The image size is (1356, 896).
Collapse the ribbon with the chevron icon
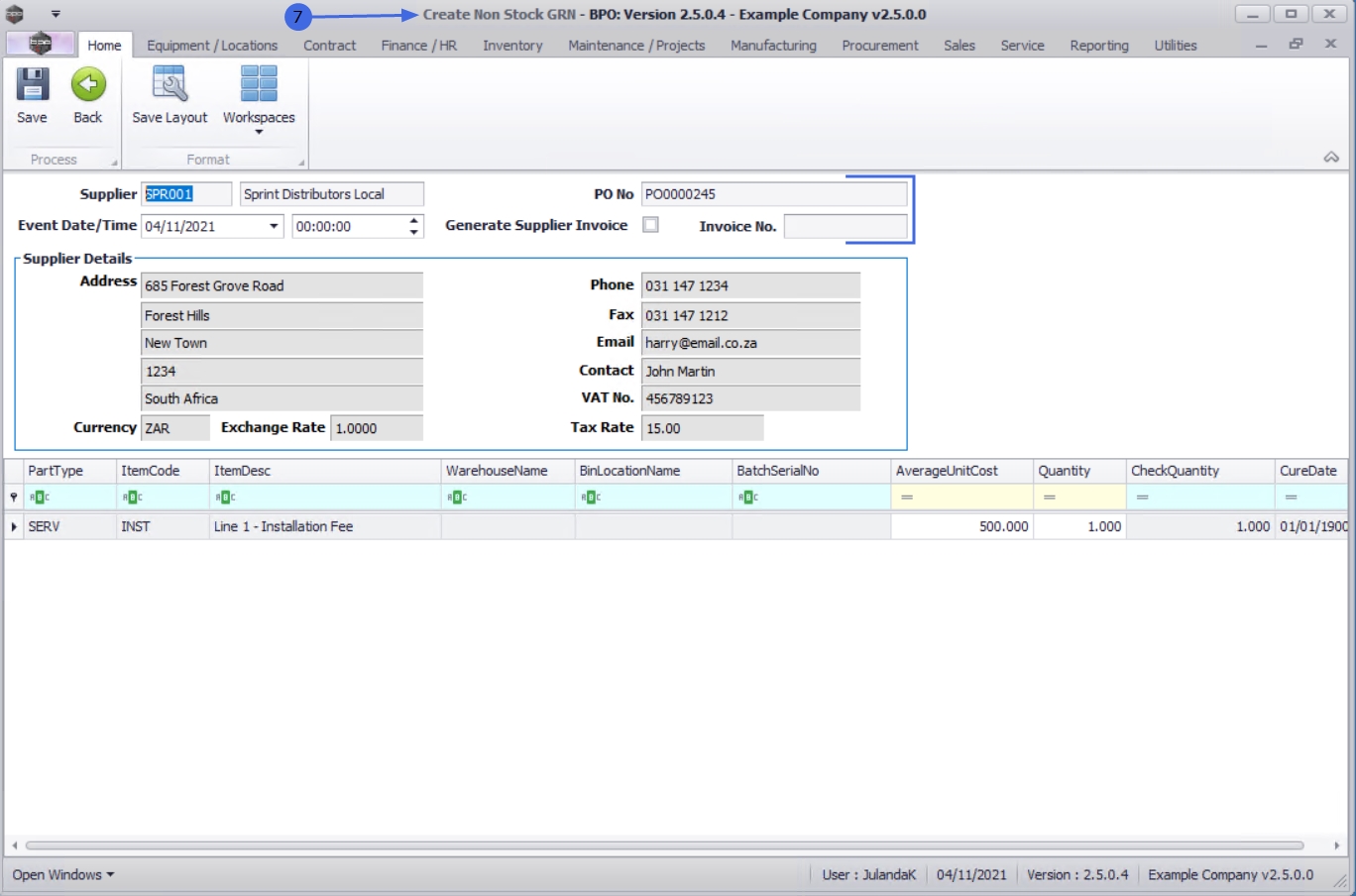pyautogui.click(x=1331, y=158)
